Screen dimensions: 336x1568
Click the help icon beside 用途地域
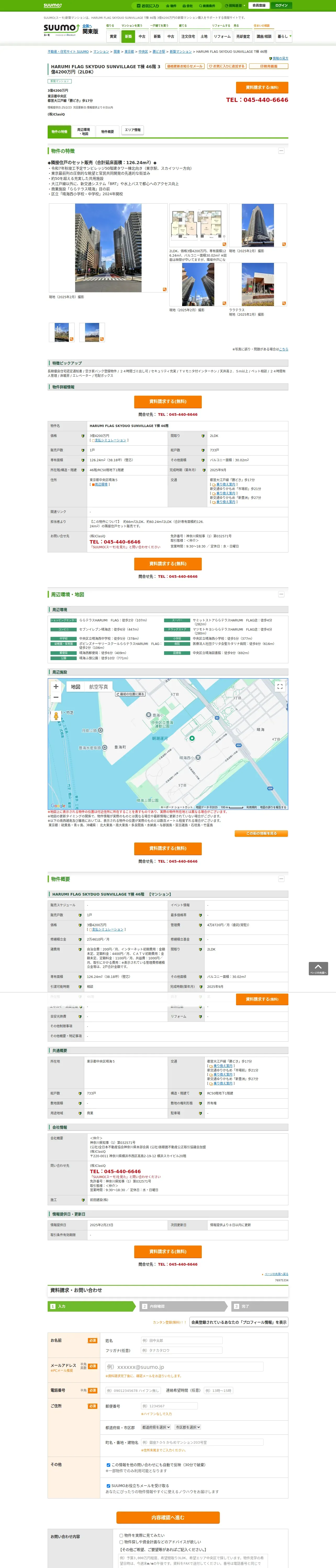(x=80, y=1113)
